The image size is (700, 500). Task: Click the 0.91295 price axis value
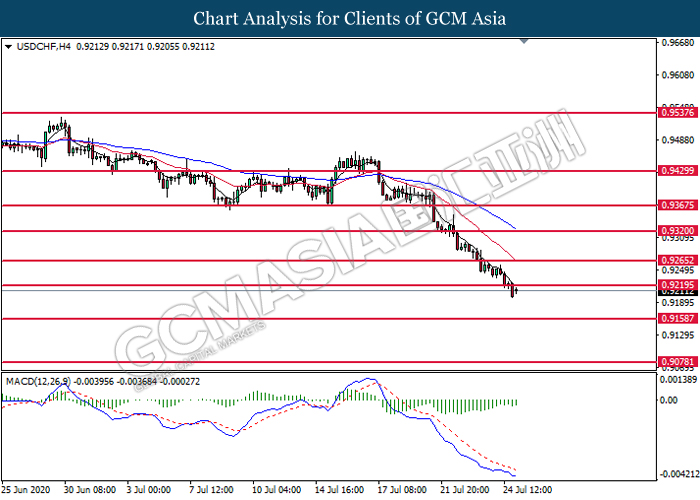(x=678, y=335)
